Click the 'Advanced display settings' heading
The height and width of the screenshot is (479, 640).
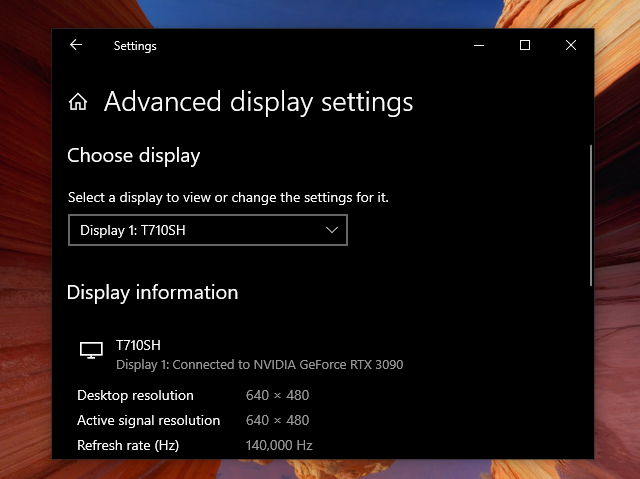258,102
